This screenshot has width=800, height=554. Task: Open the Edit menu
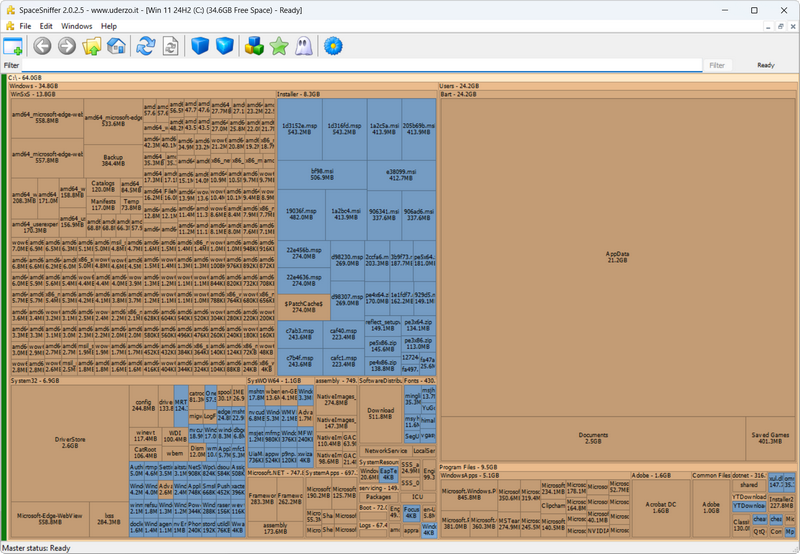(x=46, y=26)
